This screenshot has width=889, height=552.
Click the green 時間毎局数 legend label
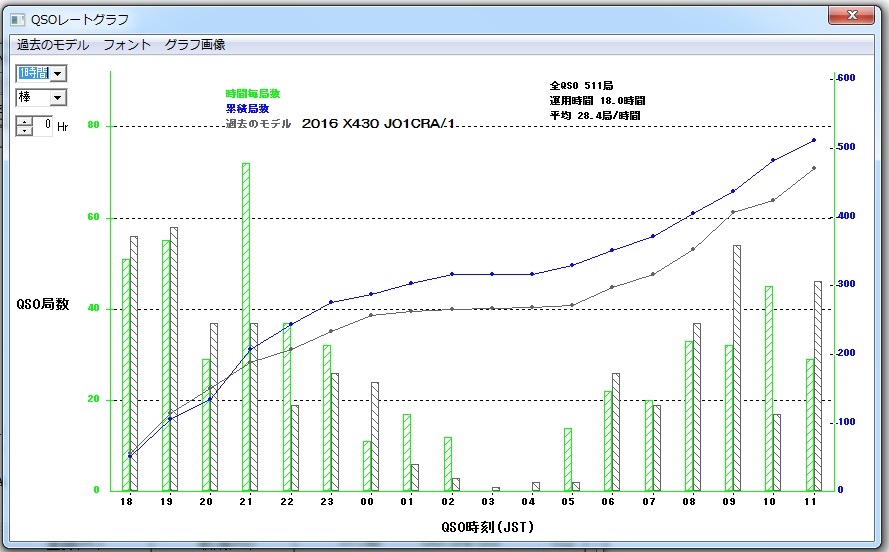coord(254,93)
